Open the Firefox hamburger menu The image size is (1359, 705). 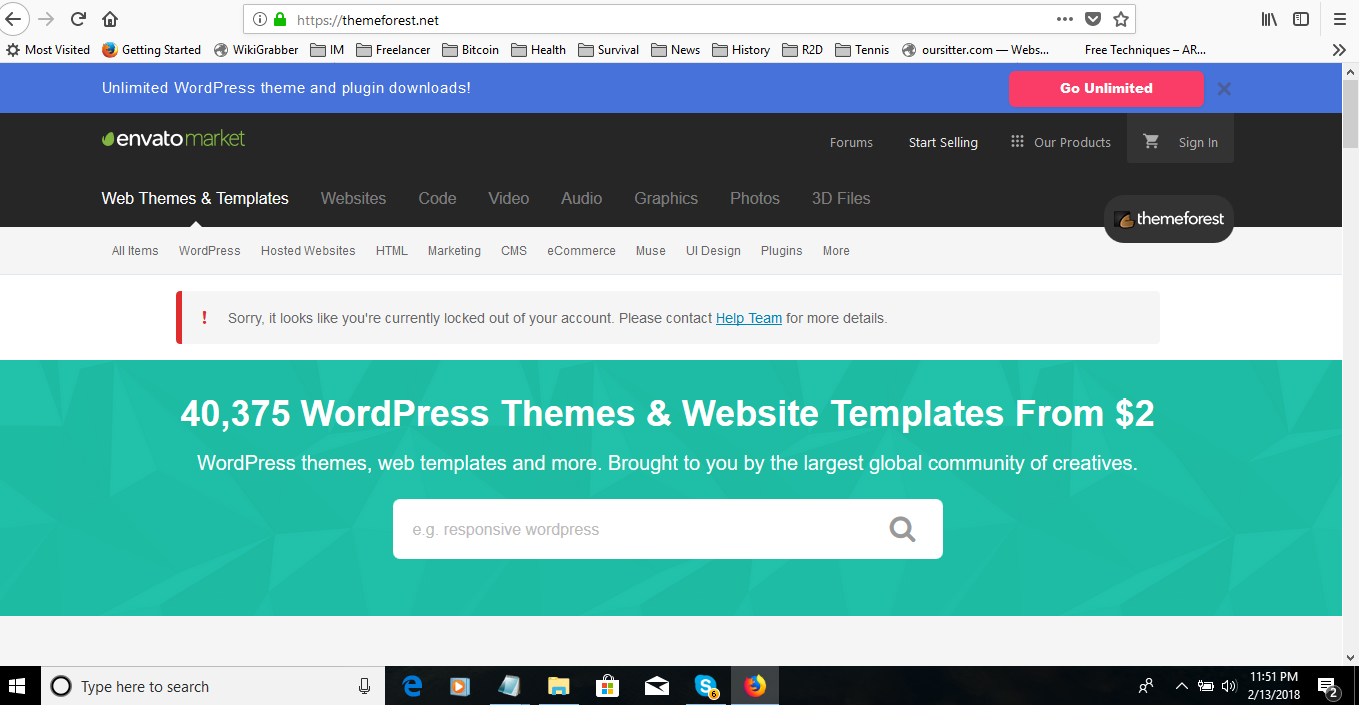click(x=1340, y=19)
